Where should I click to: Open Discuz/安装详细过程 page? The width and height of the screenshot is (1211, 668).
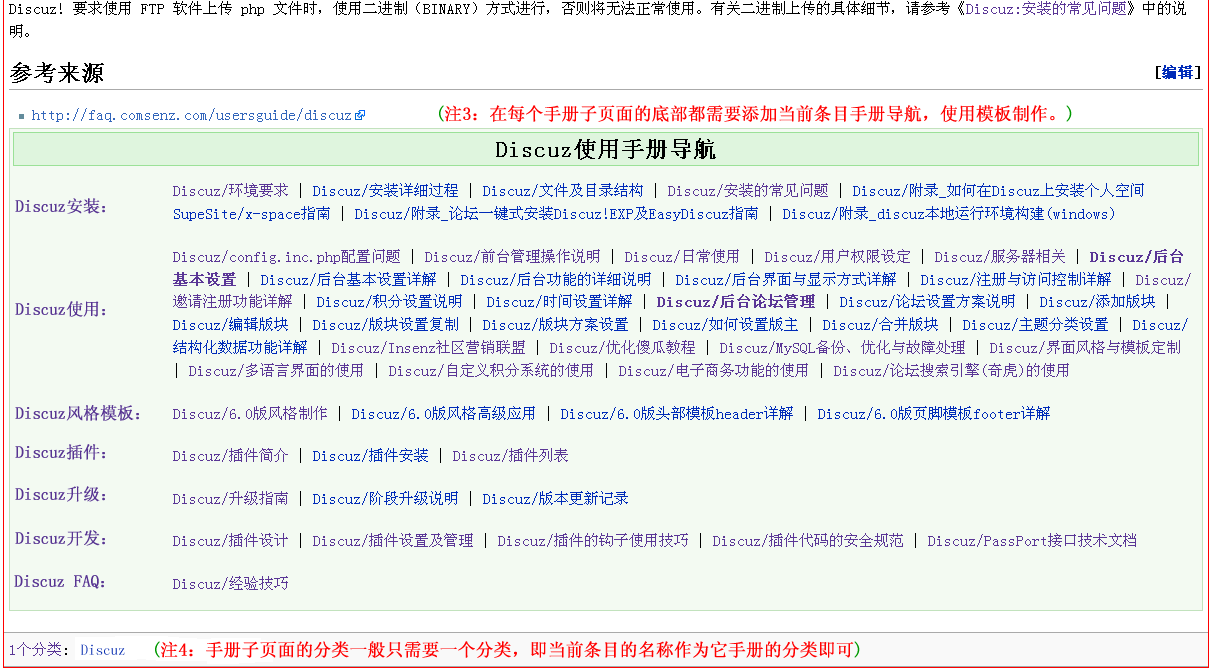point(385,190)
